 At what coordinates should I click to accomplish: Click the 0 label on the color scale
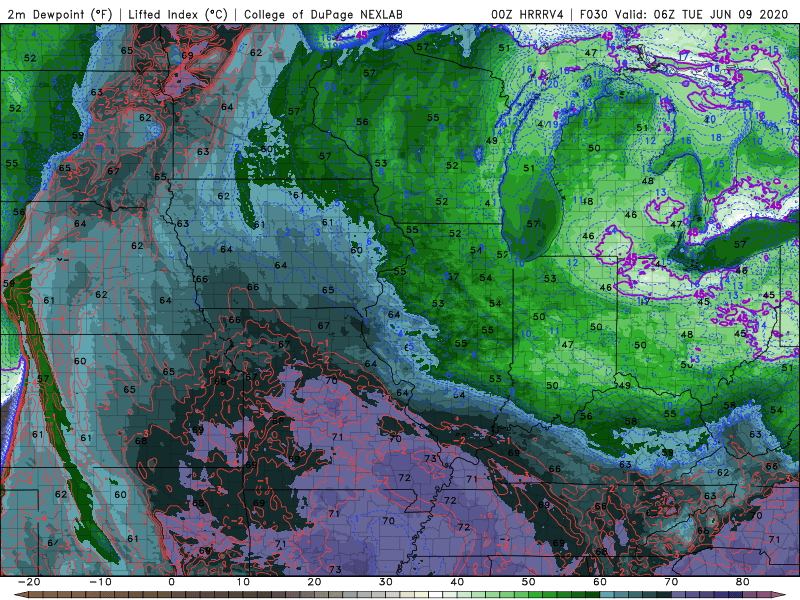pos(171,582)
